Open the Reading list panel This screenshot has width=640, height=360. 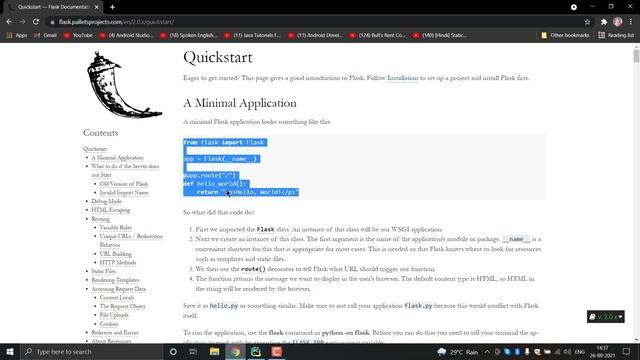(616, 36)
